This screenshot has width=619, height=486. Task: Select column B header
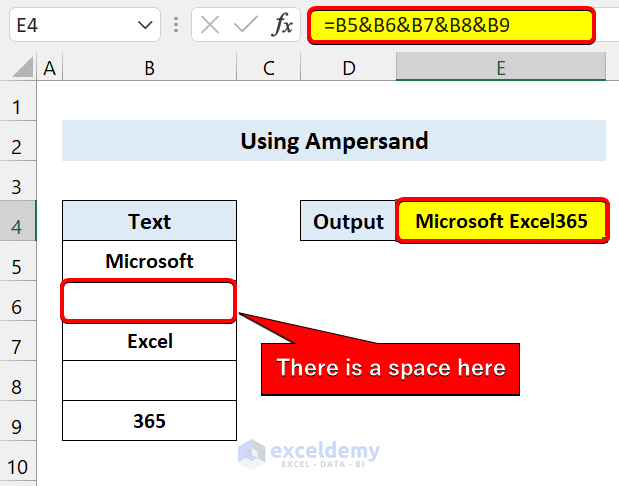coord(149,68)
